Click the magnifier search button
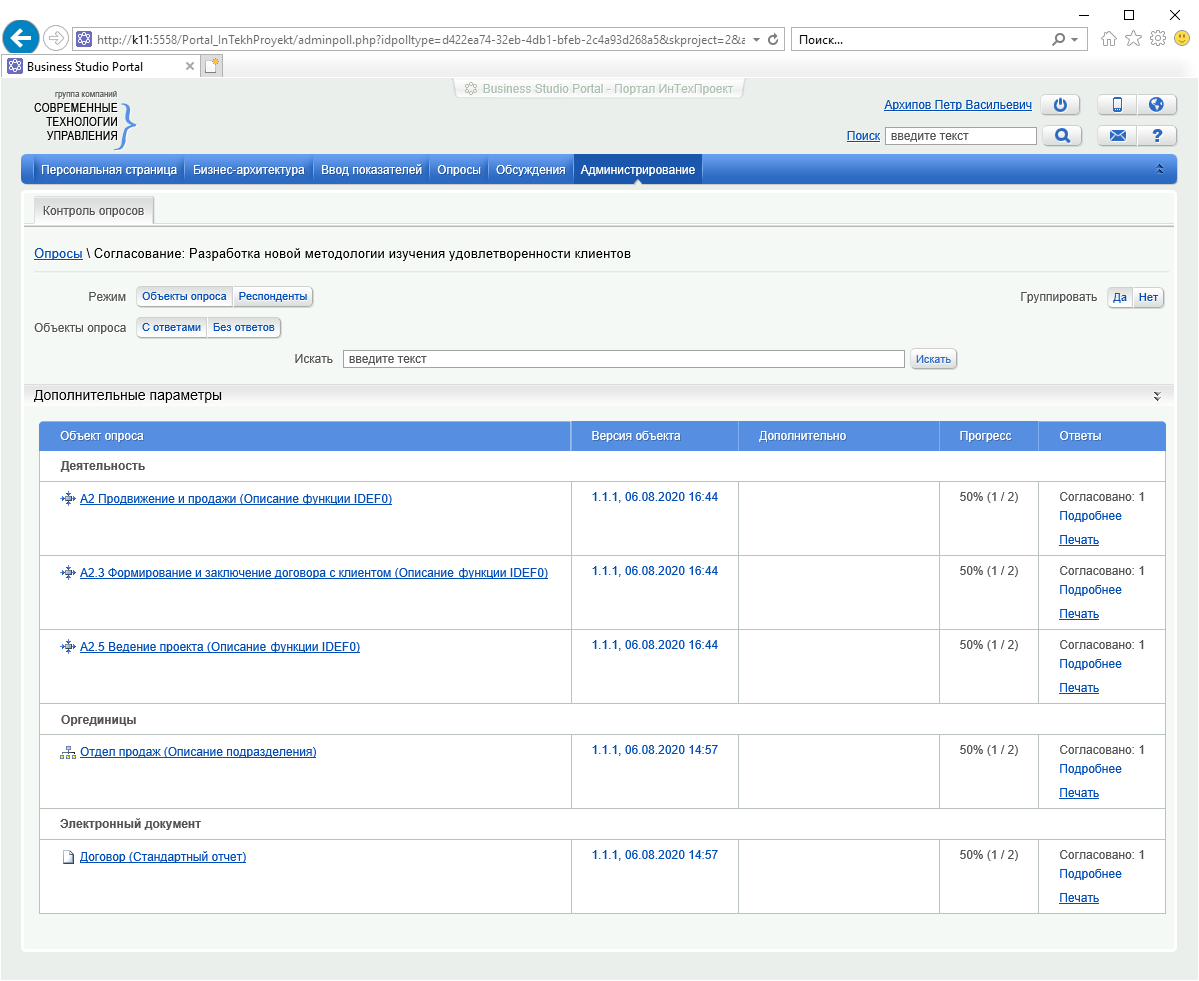The width and height of the screenshot is (1199, 981). click(1062, 136)
